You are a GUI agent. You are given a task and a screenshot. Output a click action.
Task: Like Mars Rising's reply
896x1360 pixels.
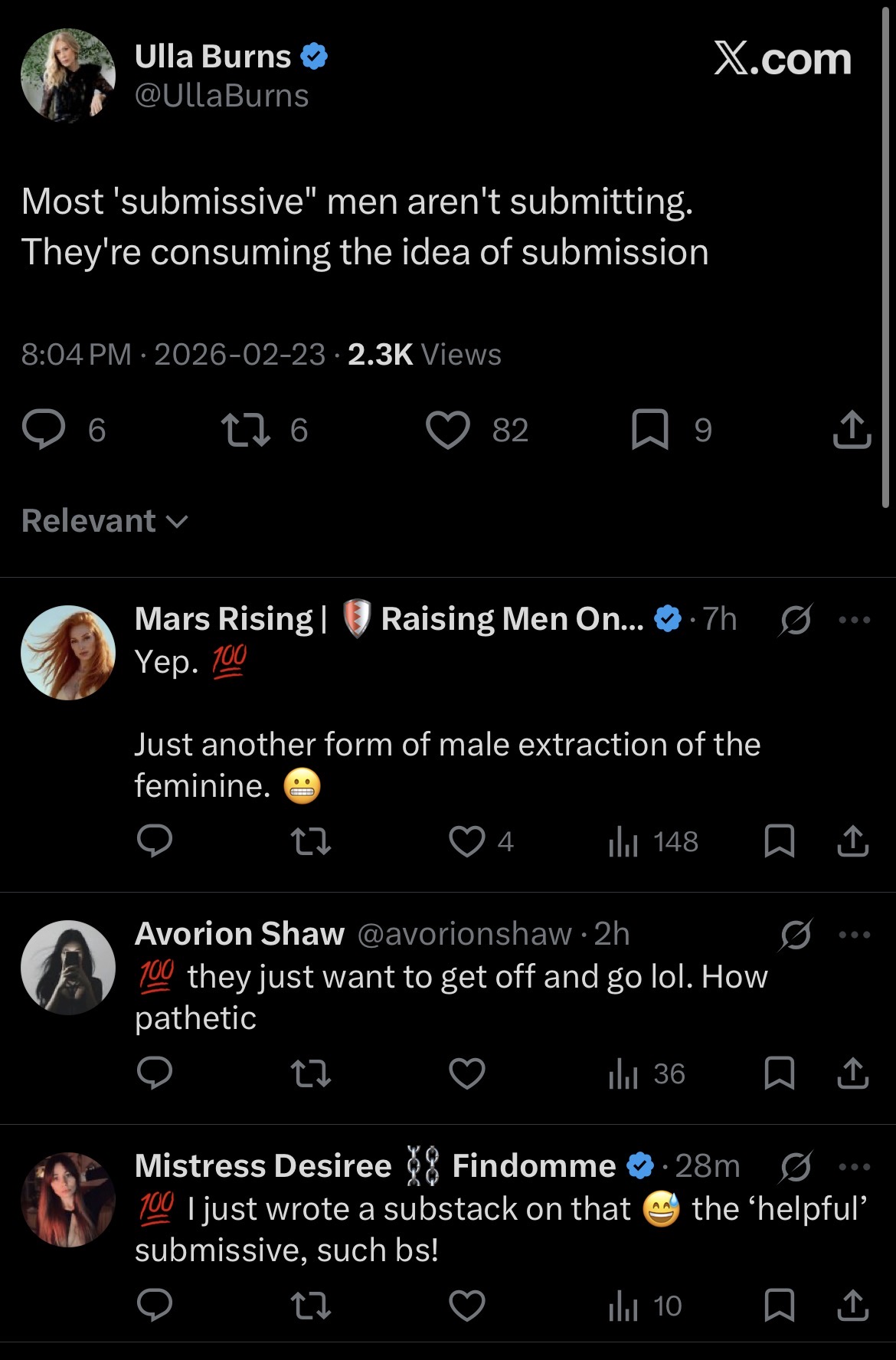tap(467, 841)
